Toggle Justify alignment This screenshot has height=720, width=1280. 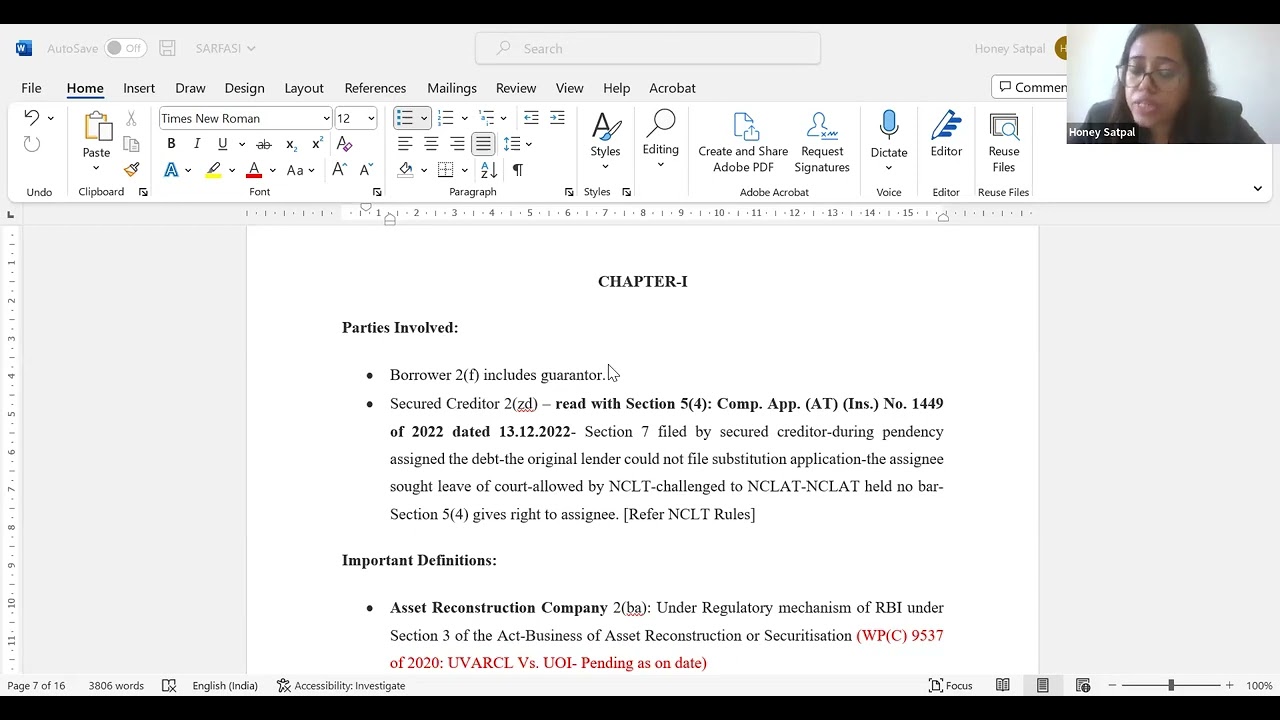click(x=483, y=144)
